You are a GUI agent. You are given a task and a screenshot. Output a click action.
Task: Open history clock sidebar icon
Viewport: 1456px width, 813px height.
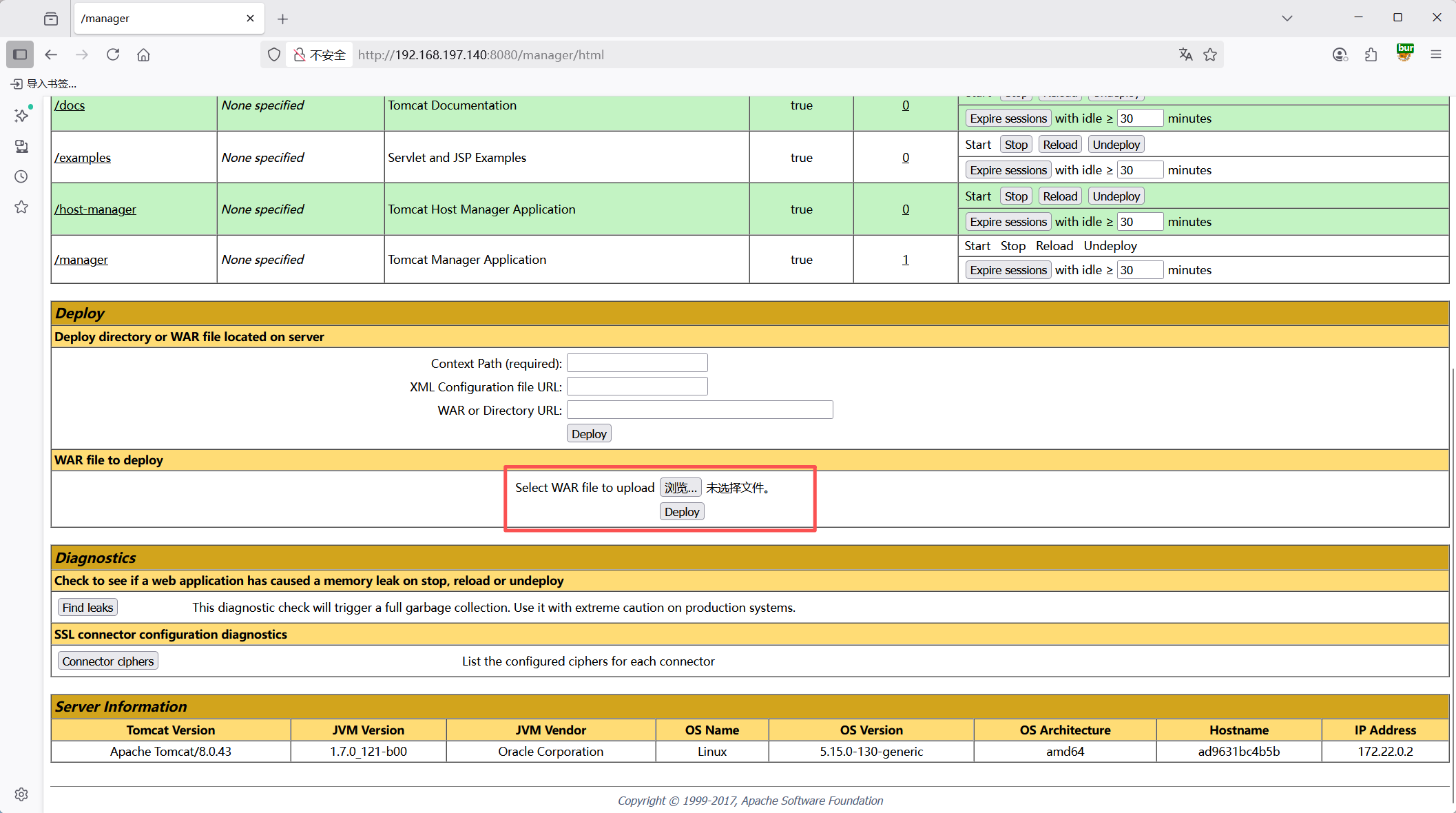coord(21,176)
